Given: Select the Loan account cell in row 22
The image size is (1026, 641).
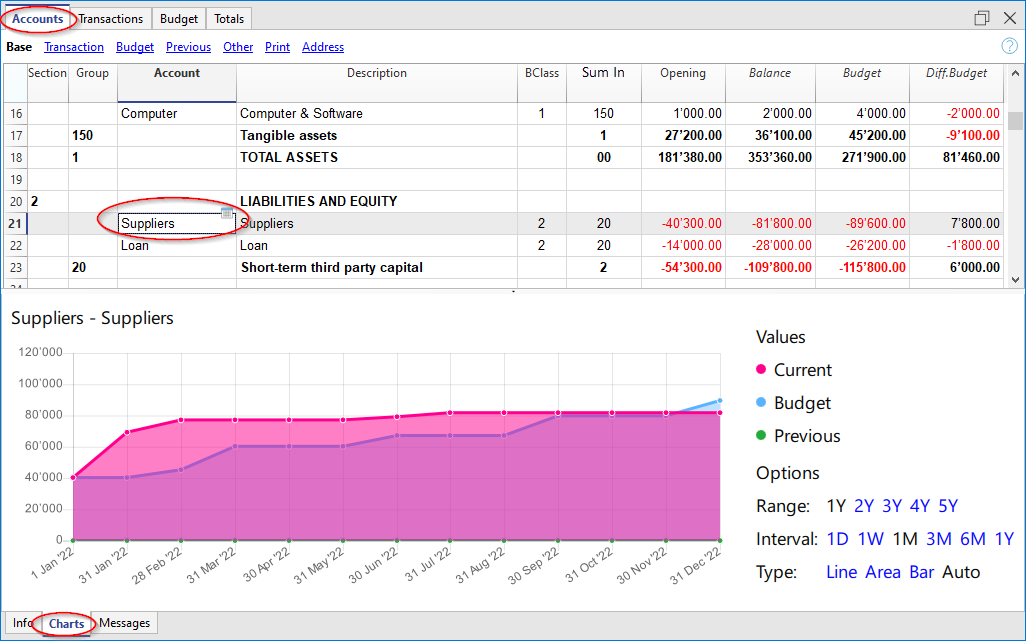Looking at the screenshot, I should pos(177,245).
